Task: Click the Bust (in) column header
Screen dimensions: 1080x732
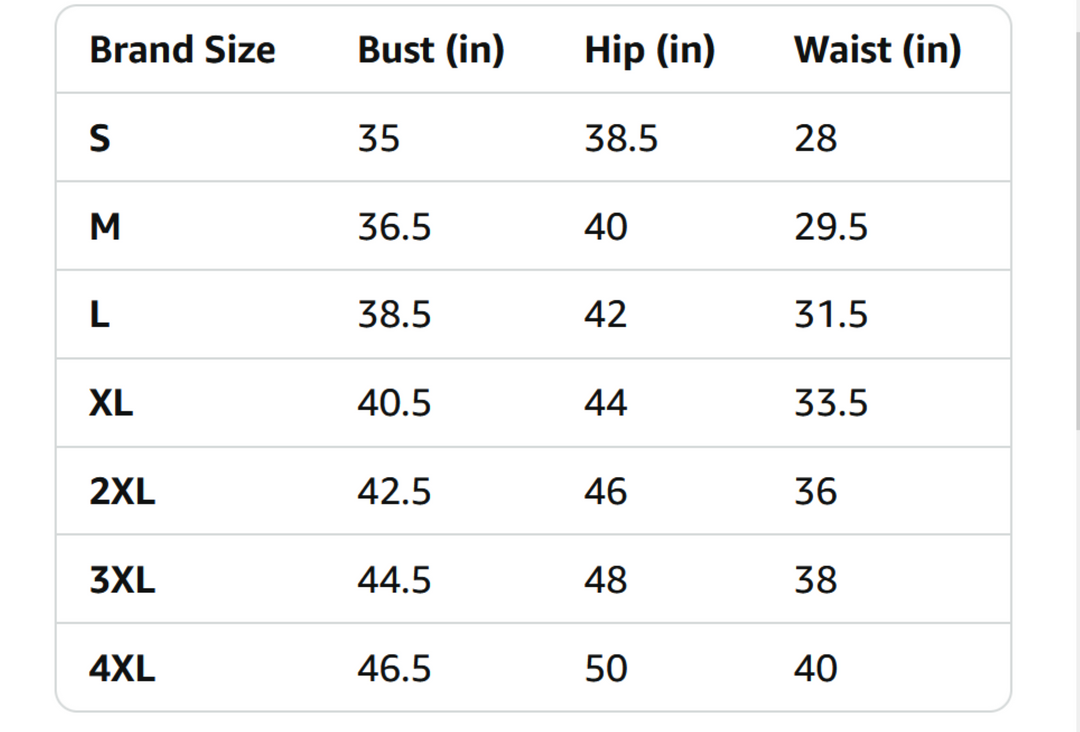Action: (x=430, y=50)
